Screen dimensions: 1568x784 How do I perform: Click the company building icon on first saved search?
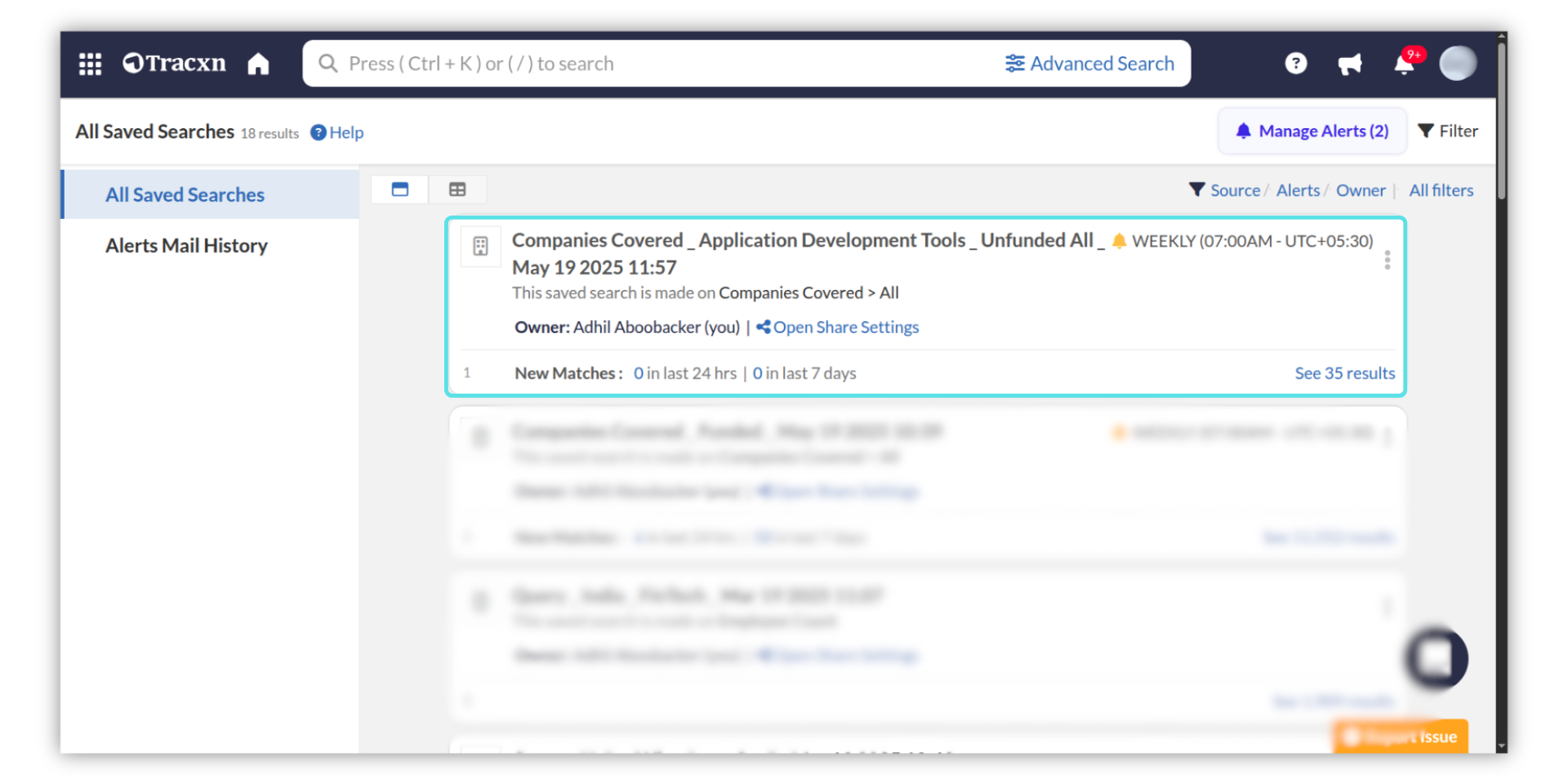[x=480, y=246]
